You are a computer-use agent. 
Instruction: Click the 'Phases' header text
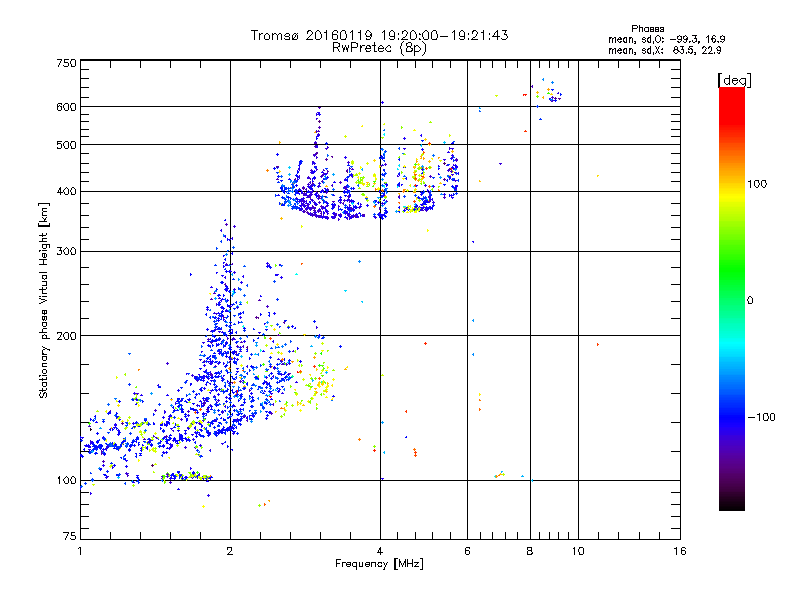point(647,29)
